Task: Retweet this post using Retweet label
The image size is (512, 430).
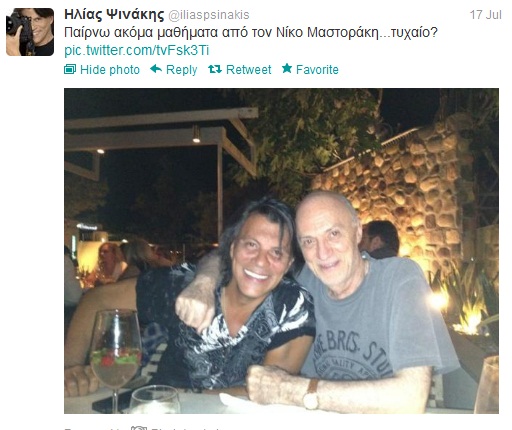Action: 249,70
